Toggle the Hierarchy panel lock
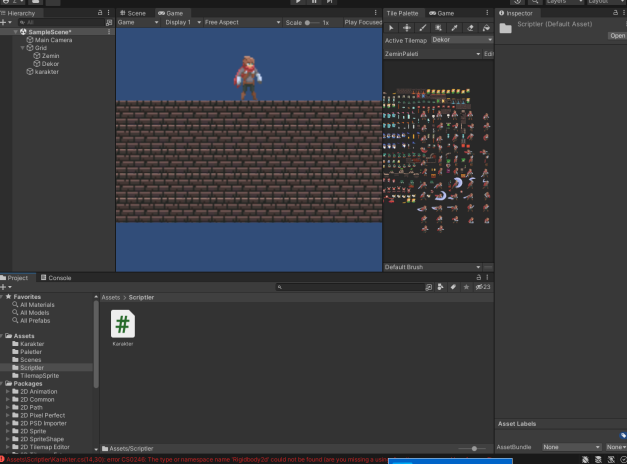The width and height of the screenshot is (627, 464). (x=100, y=13)
